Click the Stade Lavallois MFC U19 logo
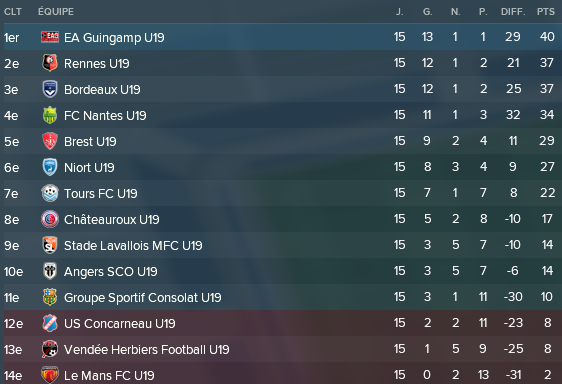The image size is (562, 384). pyautogui.click(x=50, y=245)
